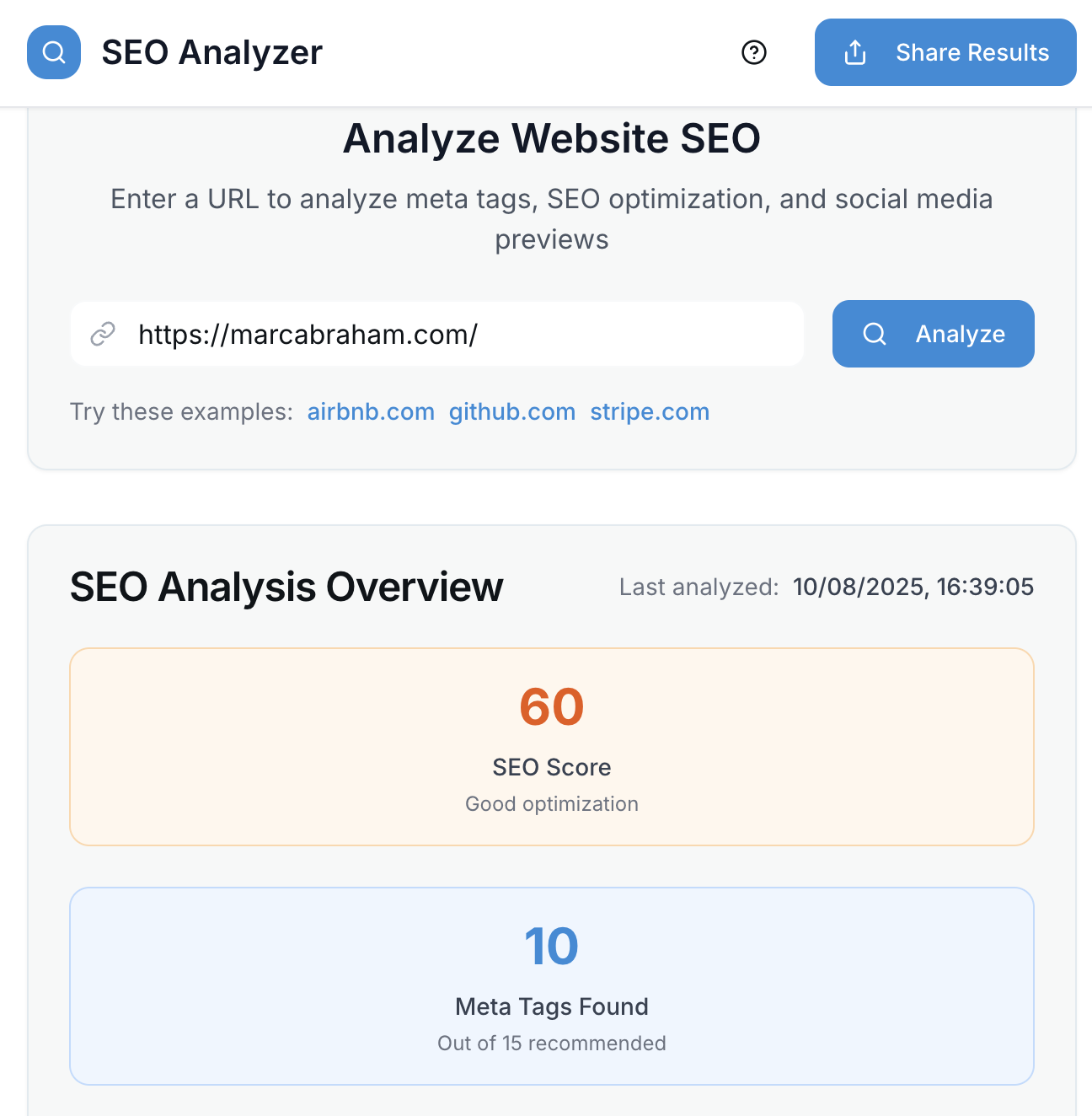
Task: Click the orange 60 score number
Action: coord(552,706)
